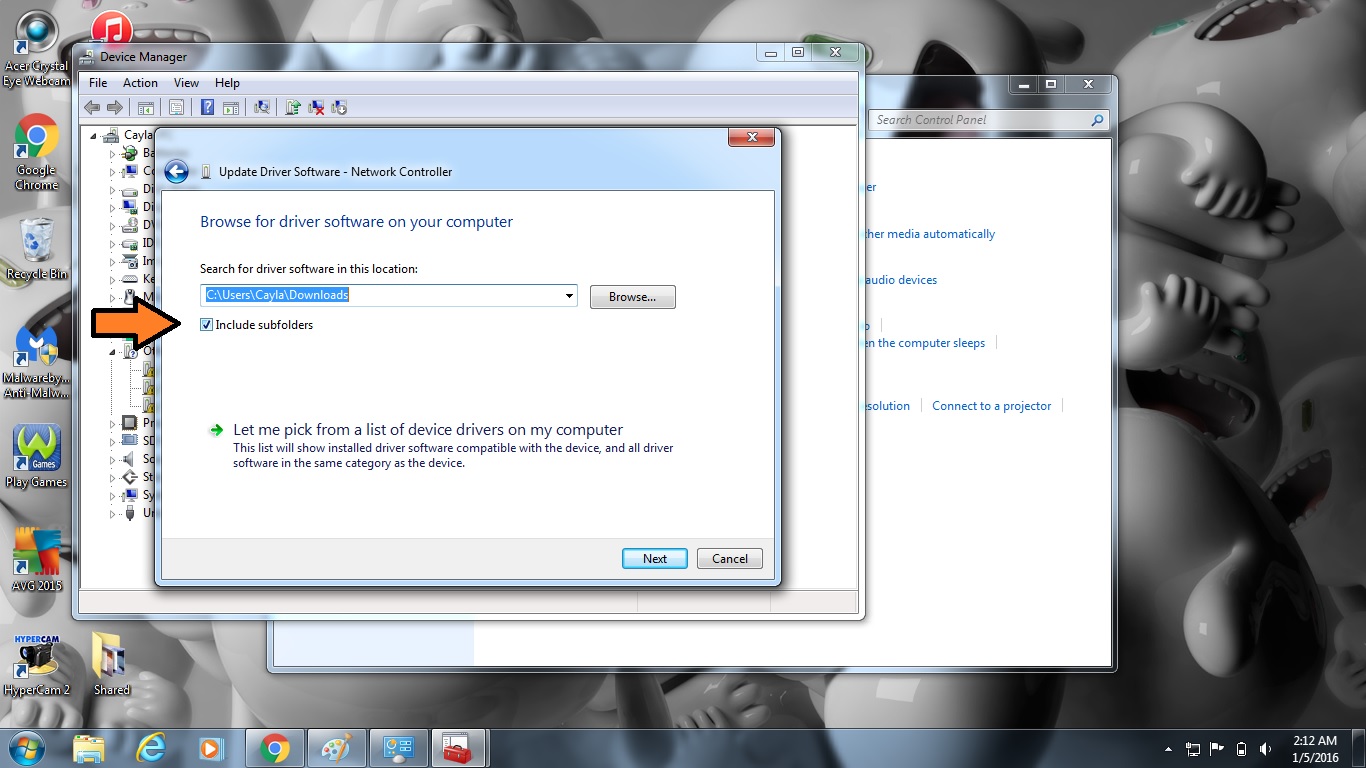Click the battery power tray icon
This screenshot has width=1366, height=768.
click(1242, 749)
